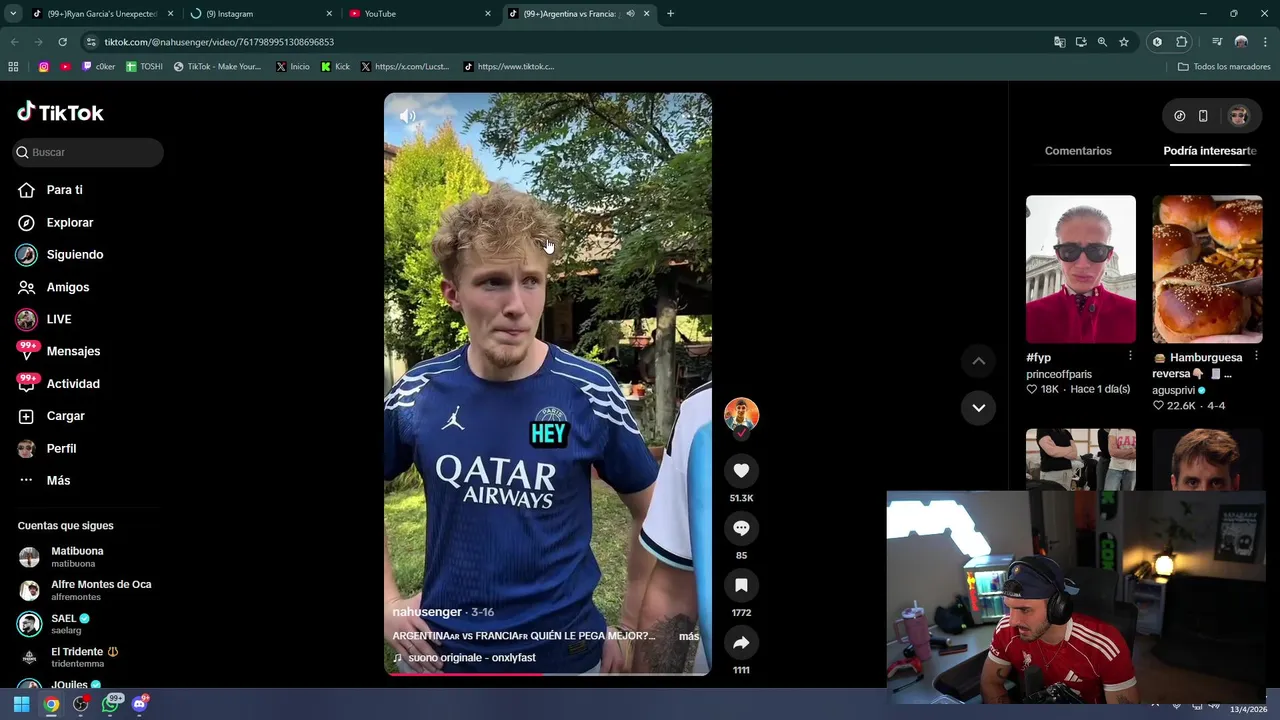The height and width of the screenshot is (720, 1280).
Task: Expand caption by clicking más
Action: tap(689, 636)
